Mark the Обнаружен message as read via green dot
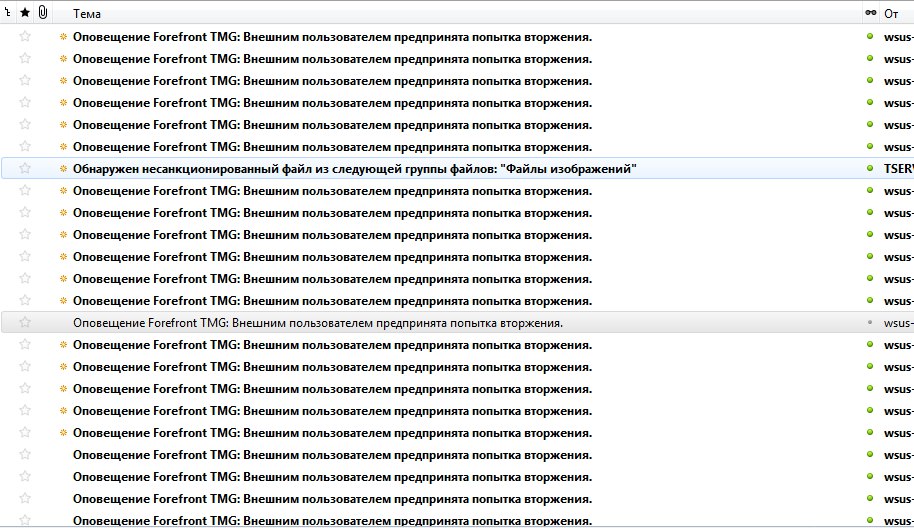Image resolution: width=914 pixels, height=528 pixels. (x=870, y=169)
